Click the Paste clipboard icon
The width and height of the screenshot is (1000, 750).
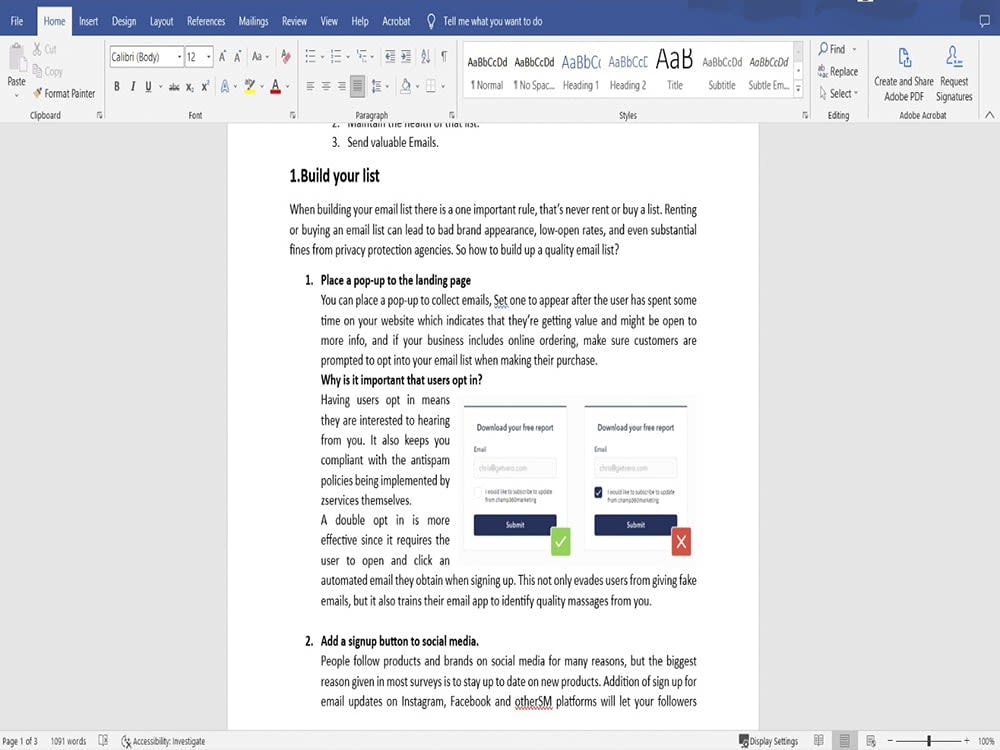(17, 59)
